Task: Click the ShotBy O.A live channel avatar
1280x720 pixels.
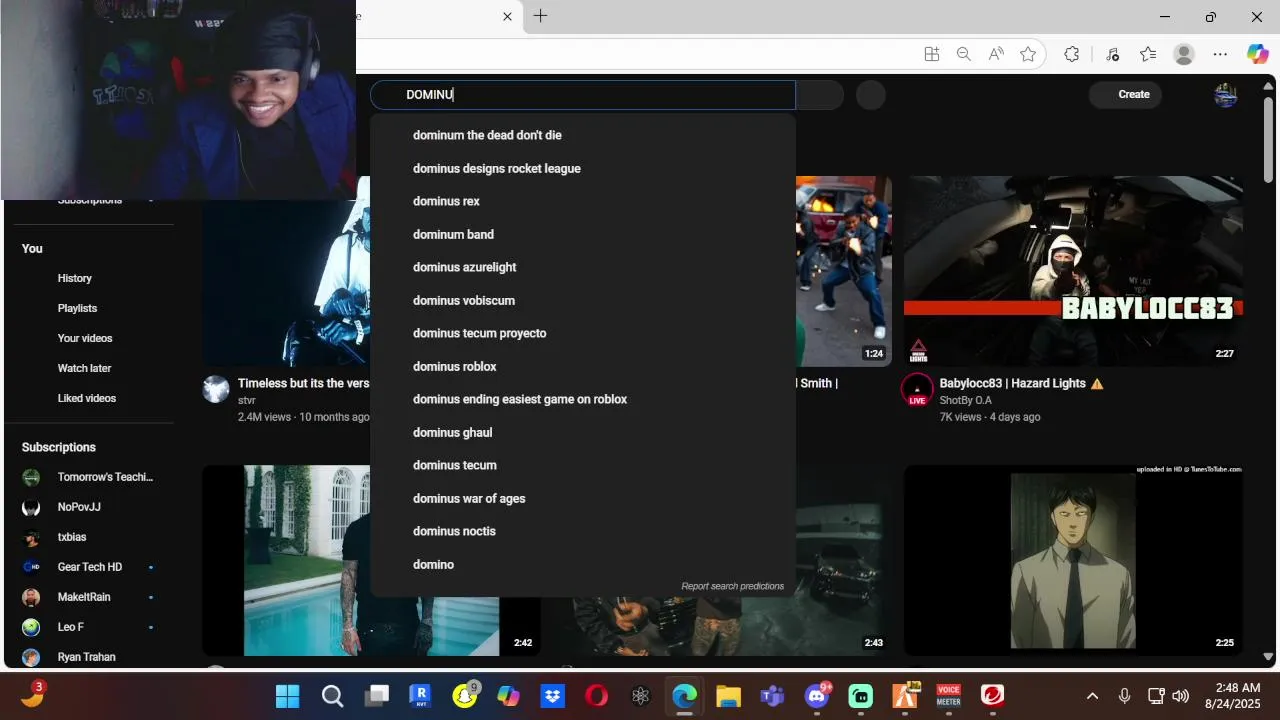Action: (x=917, y=390)
